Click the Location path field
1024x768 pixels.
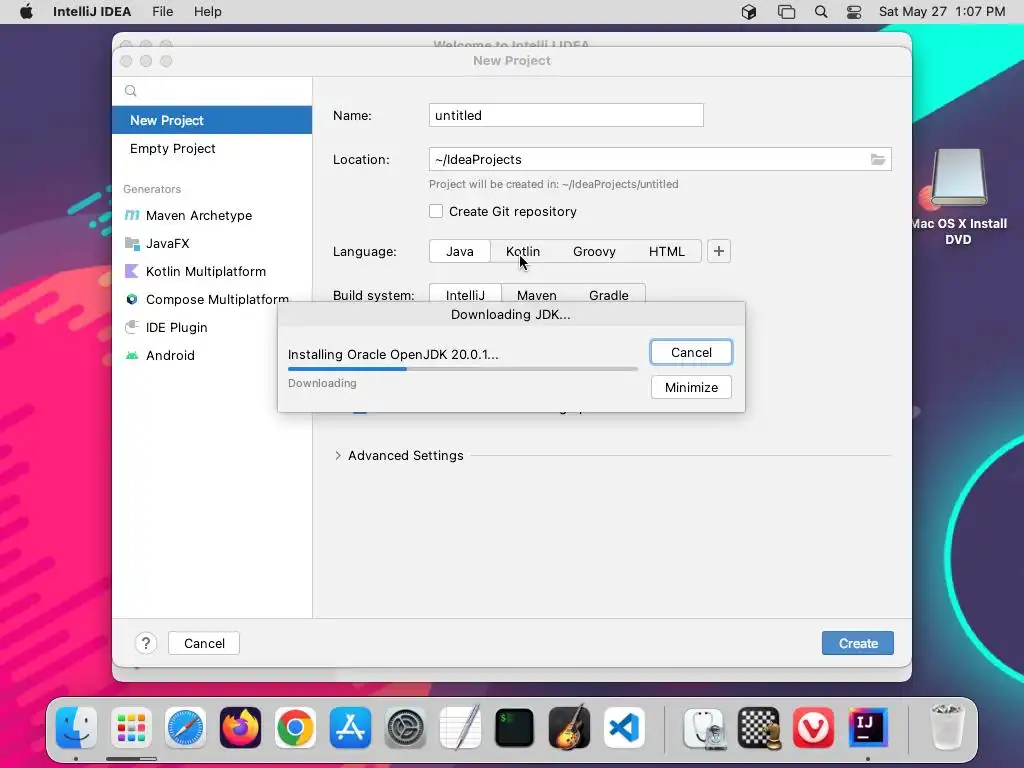pos(660,159)
